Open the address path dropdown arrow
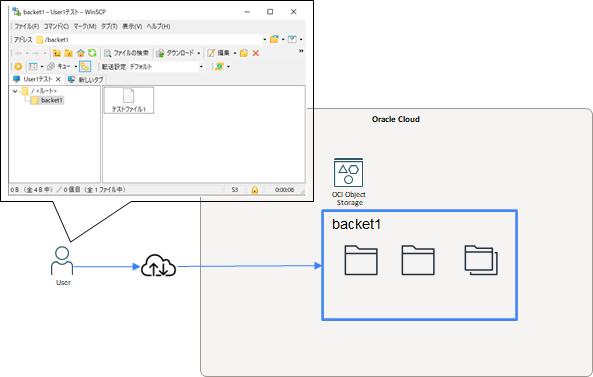The width and height of the screenshot is (593, 377). [264, 39]
